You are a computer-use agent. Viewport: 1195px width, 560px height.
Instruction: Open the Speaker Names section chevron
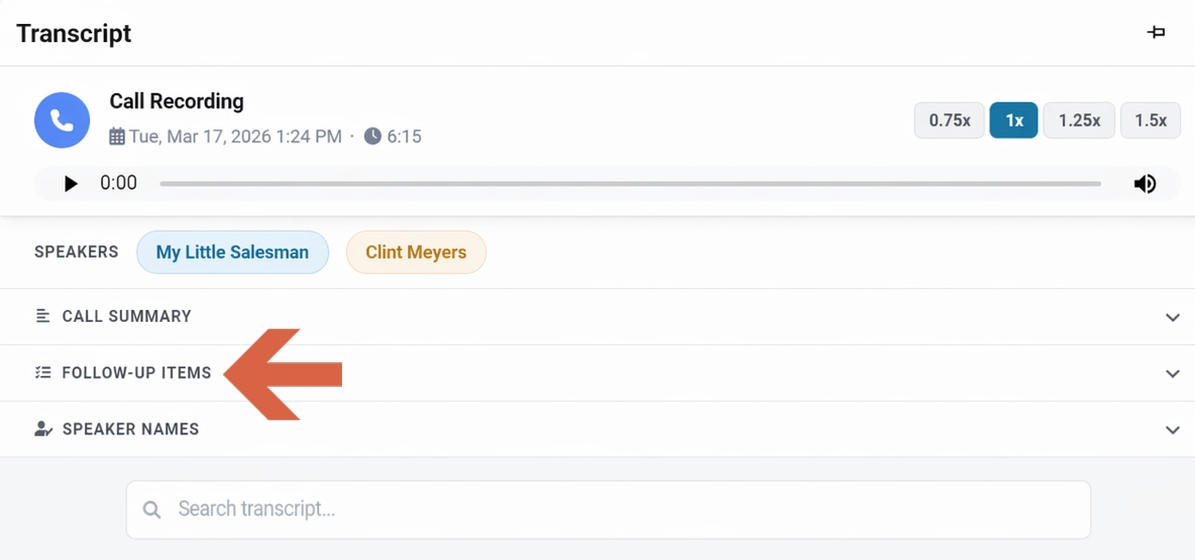click(x=1173, y=430)
